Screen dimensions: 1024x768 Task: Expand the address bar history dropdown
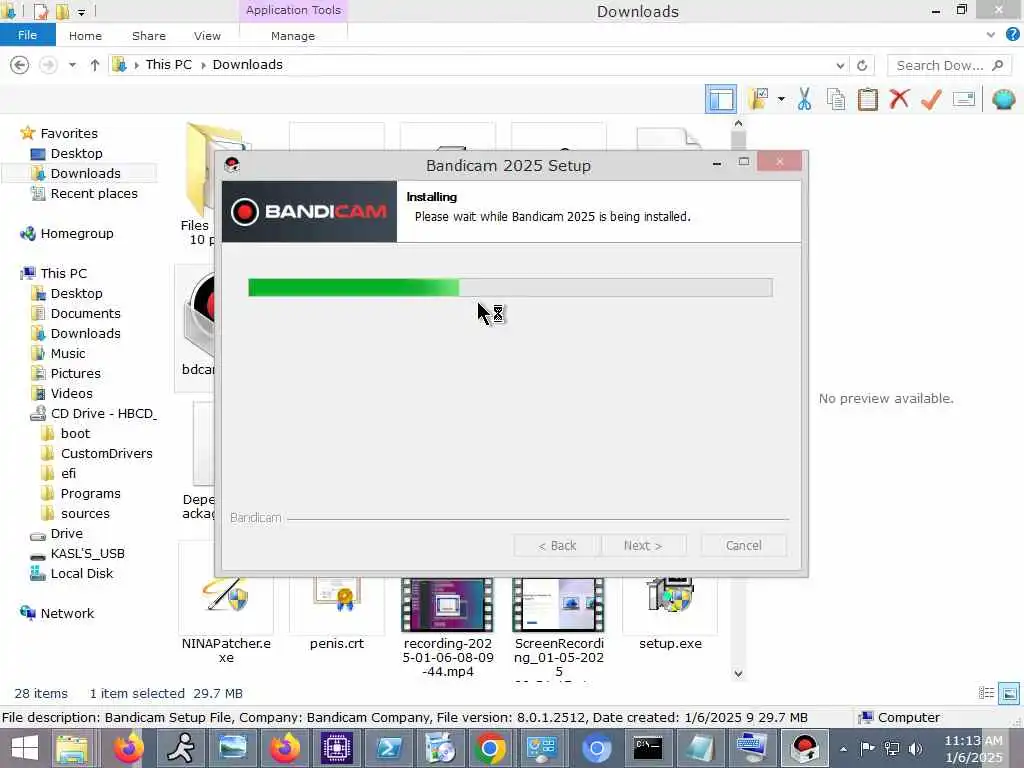pos(840,65)
